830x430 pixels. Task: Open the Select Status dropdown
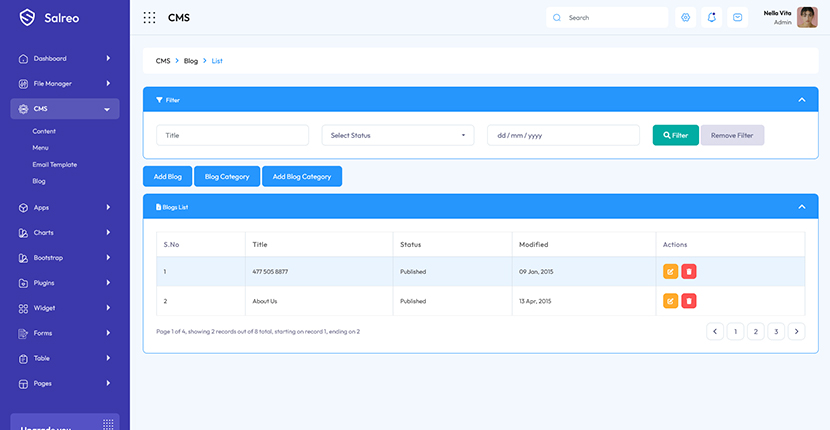[x=398, y=135]
